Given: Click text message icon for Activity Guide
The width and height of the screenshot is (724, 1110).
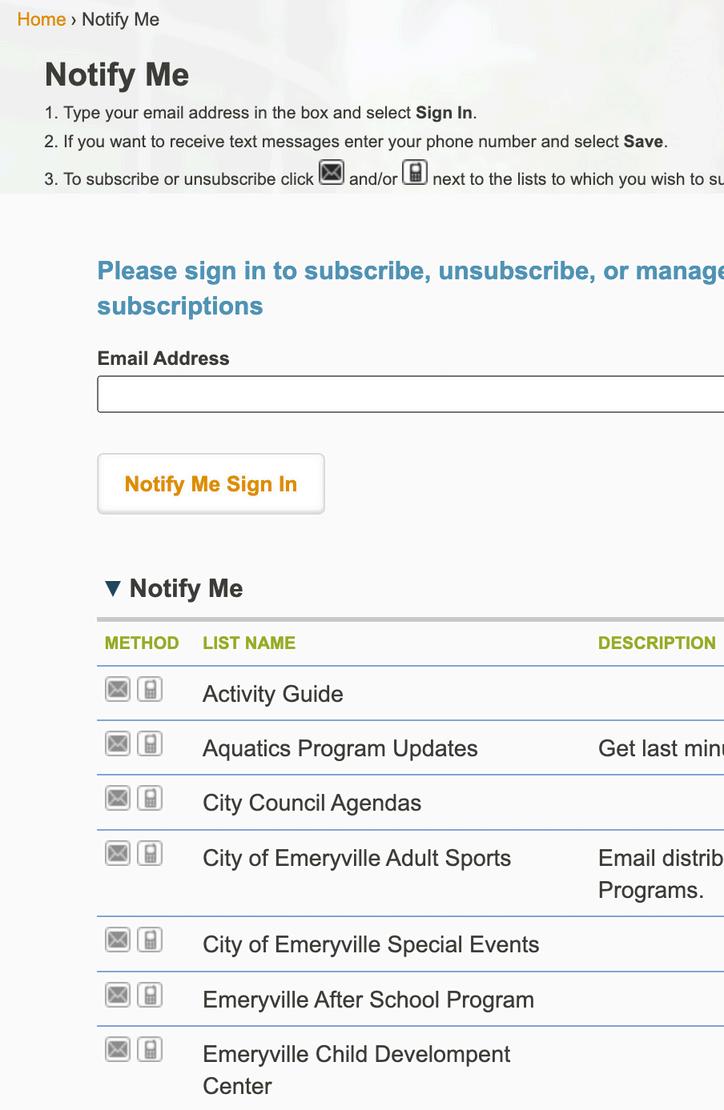Looking at the screenshot, I should point(150,689).
